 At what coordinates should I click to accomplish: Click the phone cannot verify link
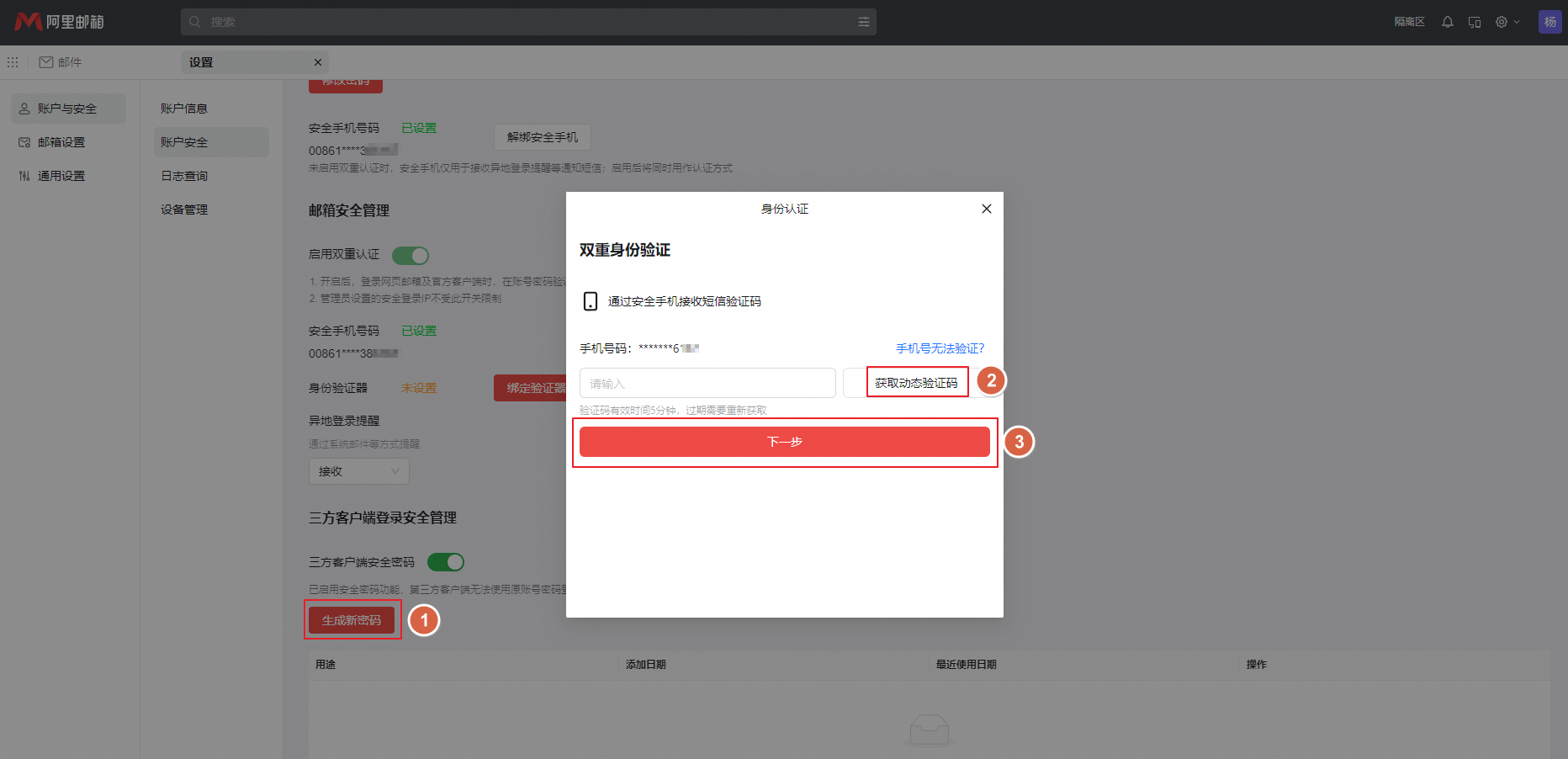940,348
